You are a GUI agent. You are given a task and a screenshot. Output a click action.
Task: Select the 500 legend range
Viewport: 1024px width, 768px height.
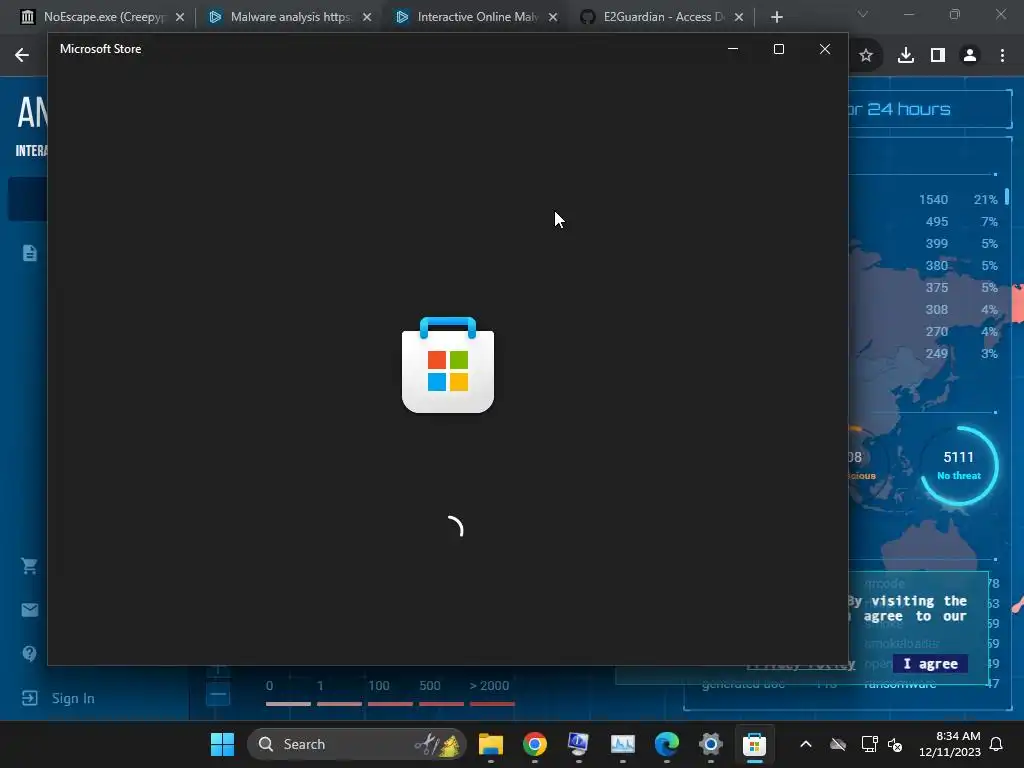441,692
